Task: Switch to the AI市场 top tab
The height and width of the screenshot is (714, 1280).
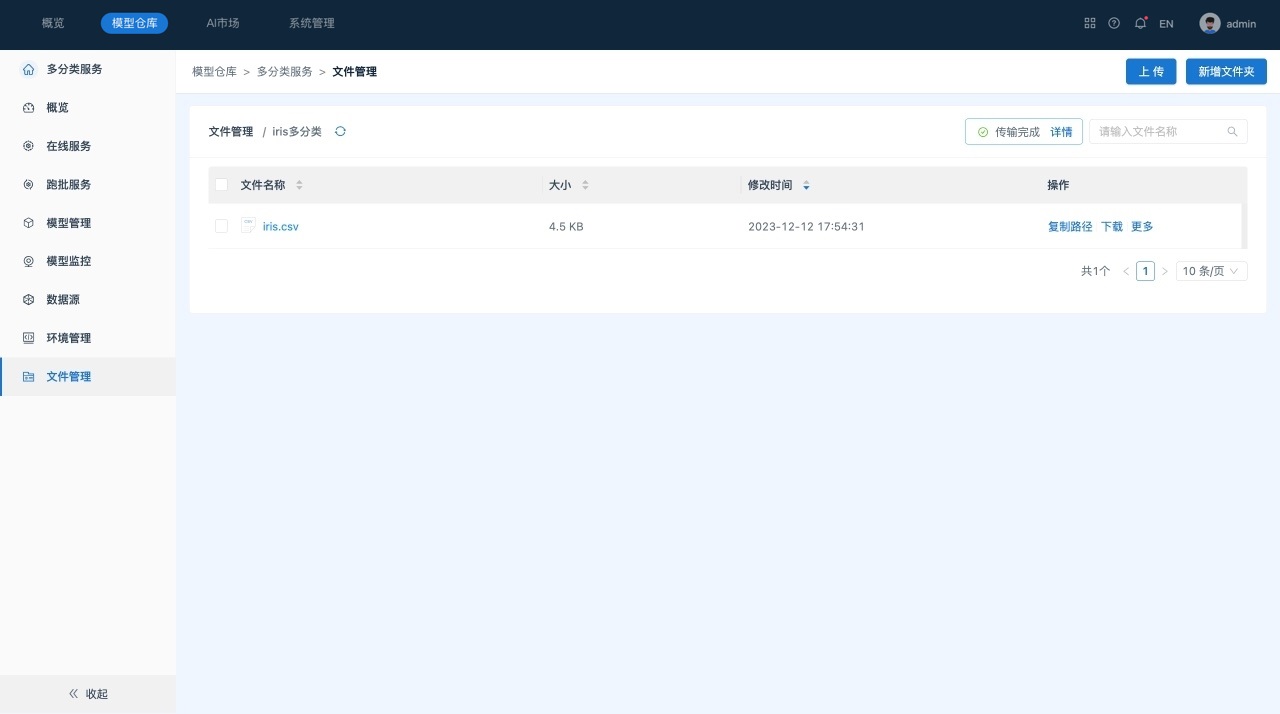Action: (222, 23)
